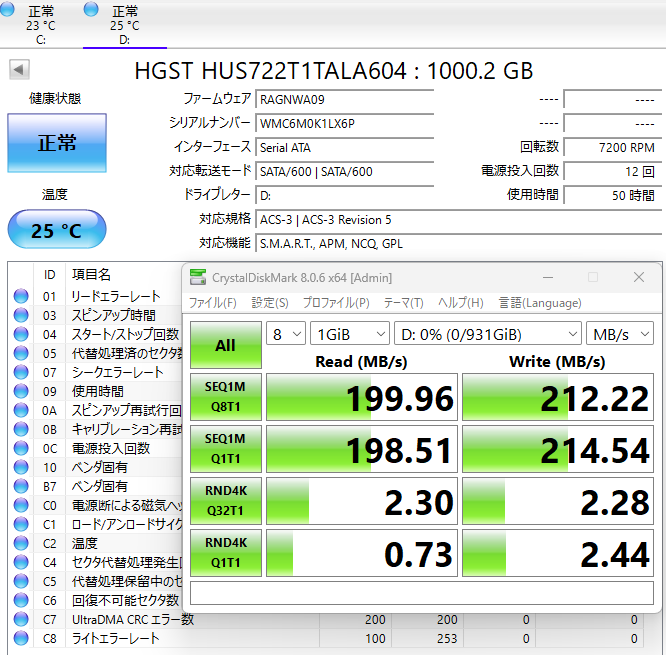Click the 項目名 column header
The height and width of the screenshot is (655, 666).
click(x=91, y=274)
